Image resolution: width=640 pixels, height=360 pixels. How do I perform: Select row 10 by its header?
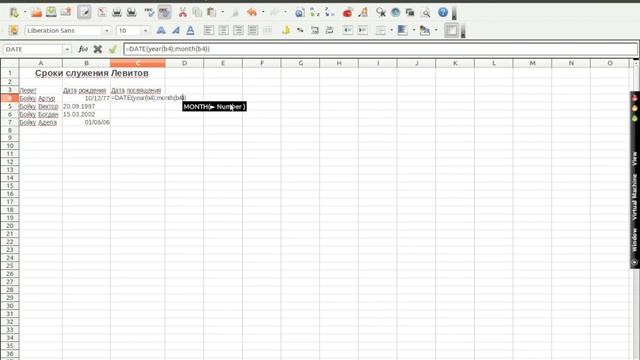pyautogui.click(x=10, y=146)
